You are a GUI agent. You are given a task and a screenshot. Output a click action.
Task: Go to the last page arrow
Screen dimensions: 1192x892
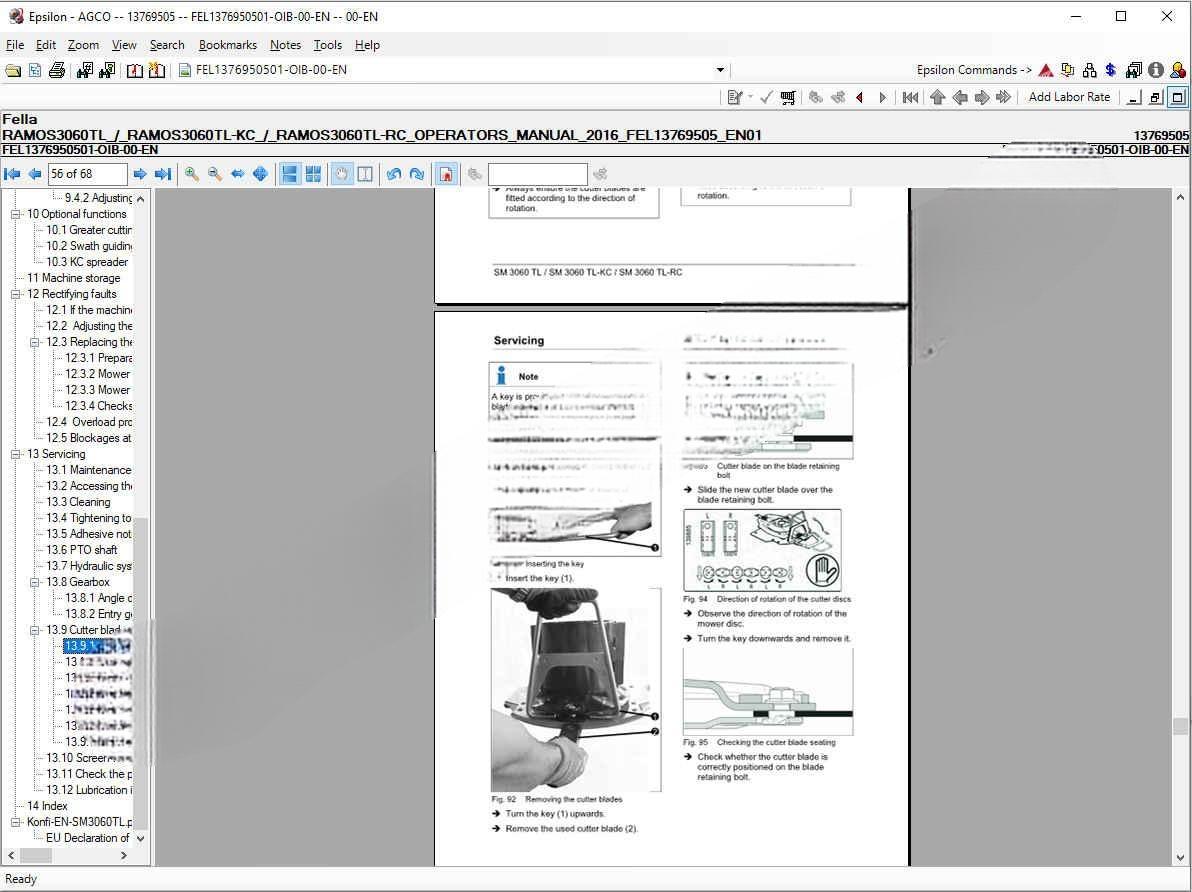(163, 174)
